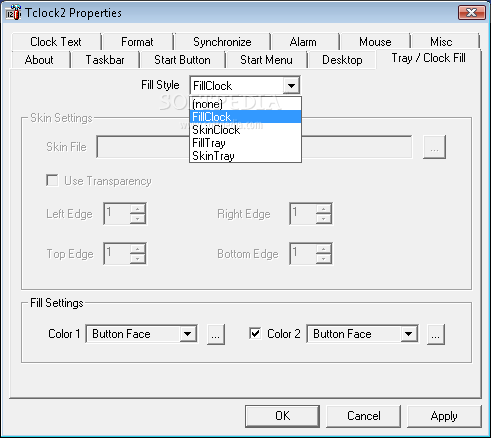The image size is (491, 438).
Task: Open the custom color picker for Color 1
Action: click(x=216, y=334)
